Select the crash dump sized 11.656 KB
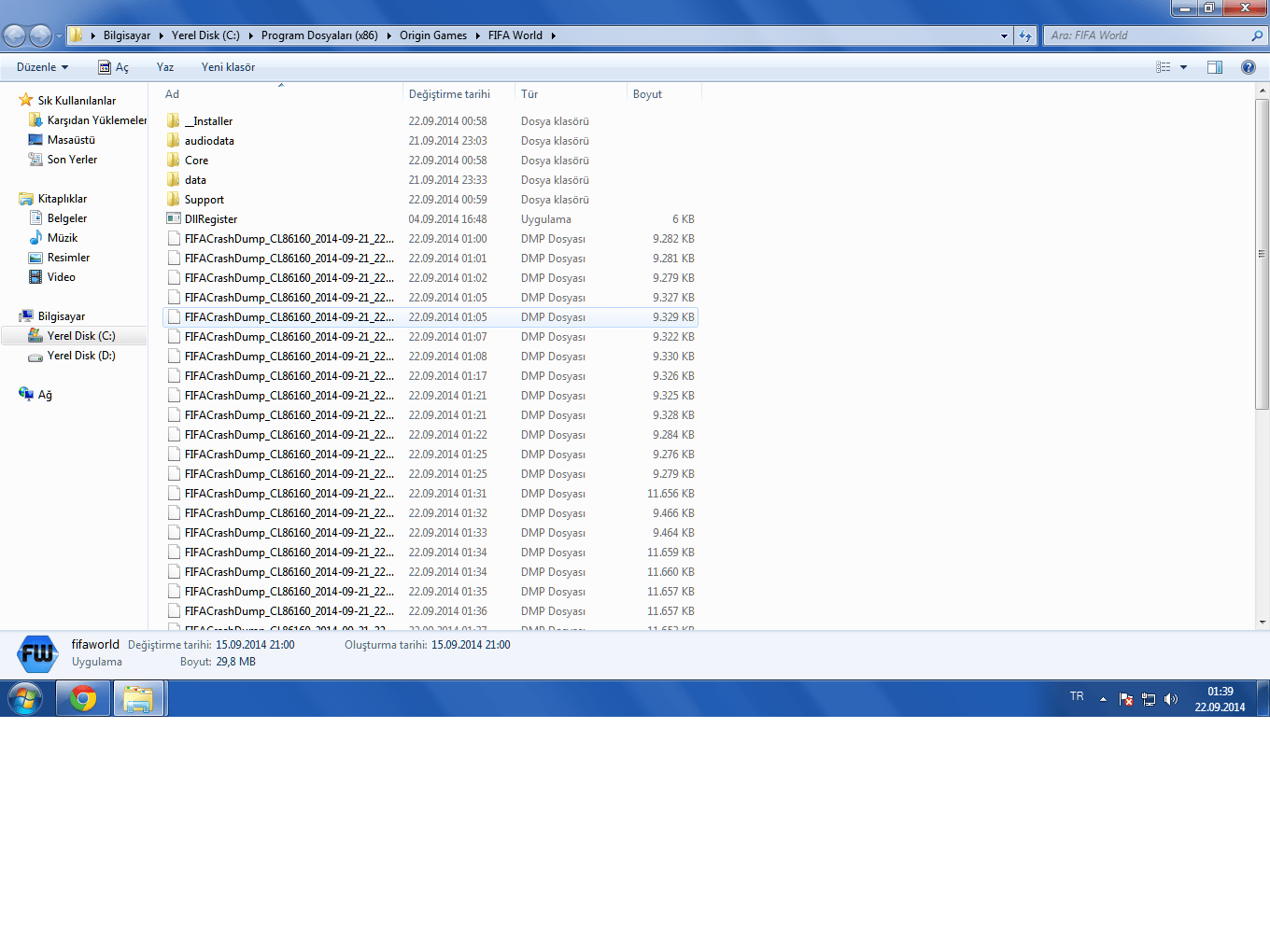Viewport: 1270px width, 952px height. point(430,494)
